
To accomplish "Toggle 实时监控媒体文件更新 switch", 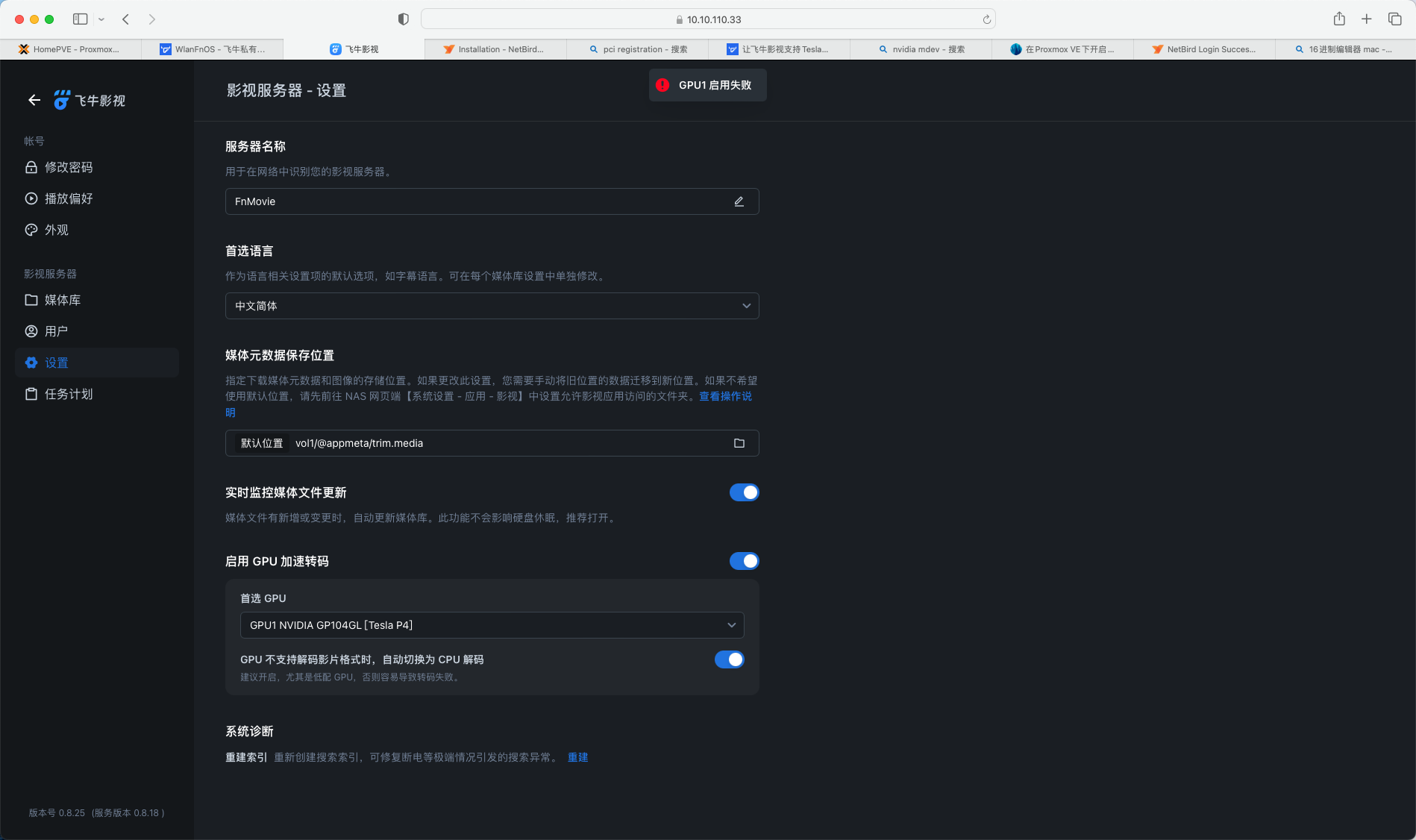I will (744, 492).
